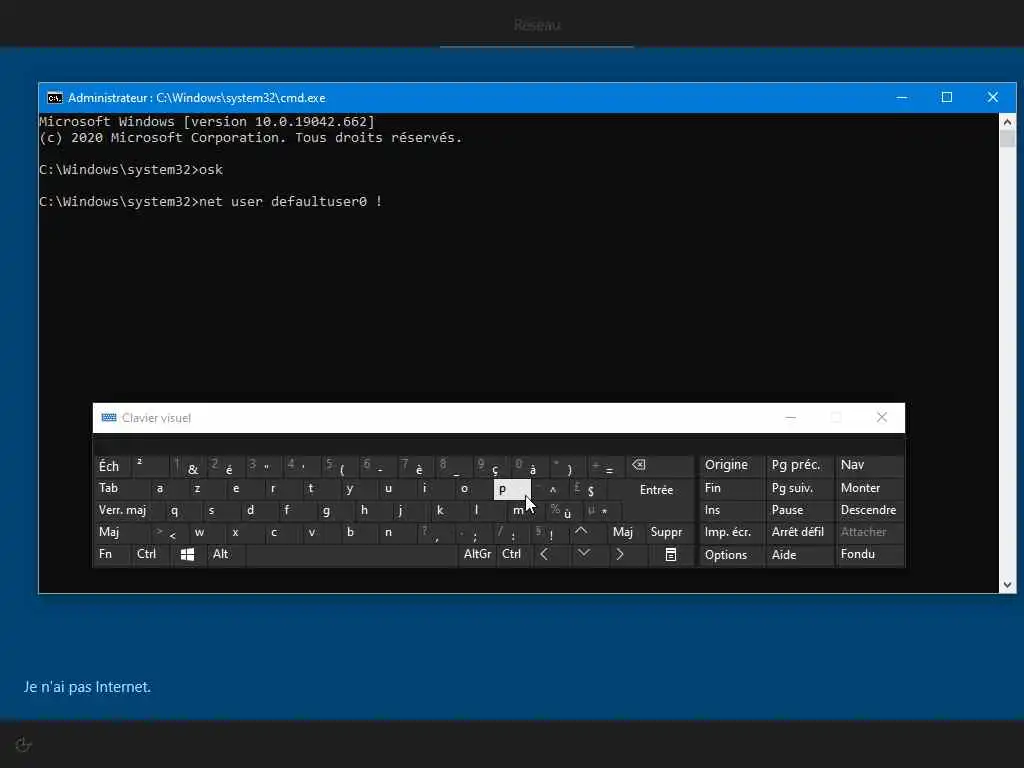Image resolution: width=1024 pixels, height=768 pixels.
Task: Click the q key on the keyboard
Action: (x=185, y=511)
